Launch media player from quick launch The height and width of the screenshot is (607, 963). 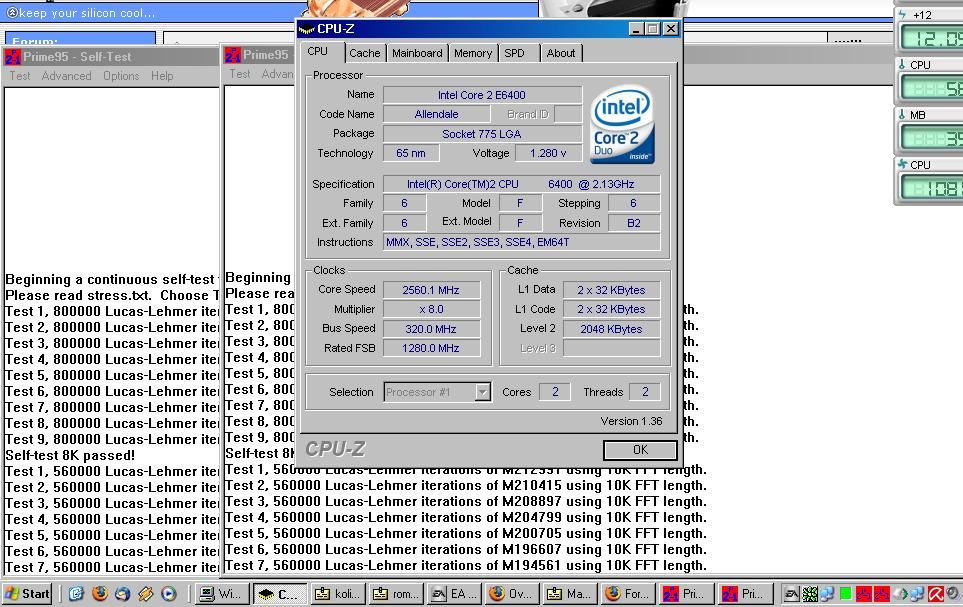coord(169,593)
